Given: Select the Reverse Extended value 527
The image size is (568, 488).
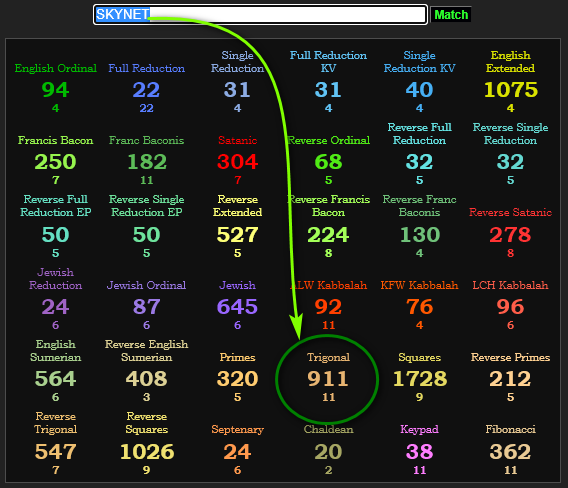Looking at the screenshot, I should click(237, 234).
